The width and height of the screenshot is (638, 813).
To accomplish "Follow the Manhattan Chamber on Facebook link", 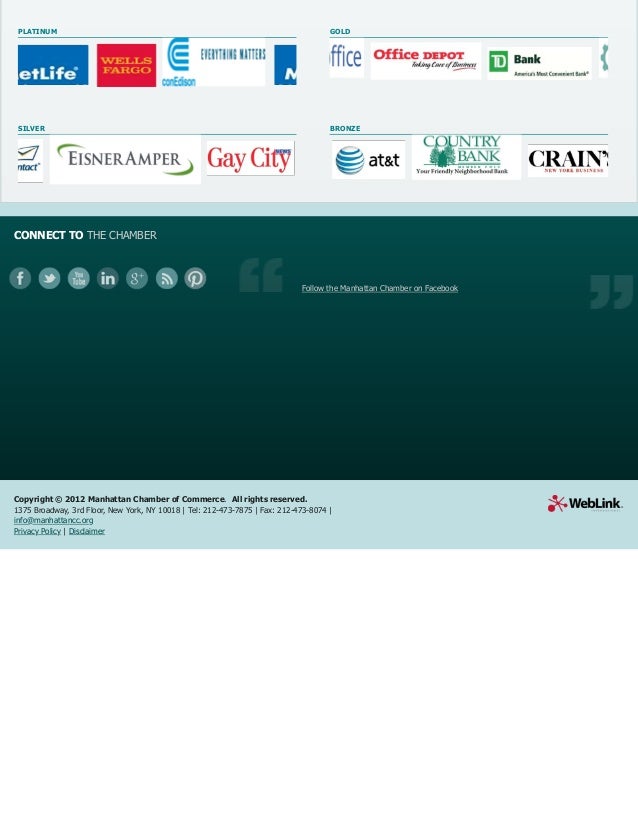I will (380, 288).
